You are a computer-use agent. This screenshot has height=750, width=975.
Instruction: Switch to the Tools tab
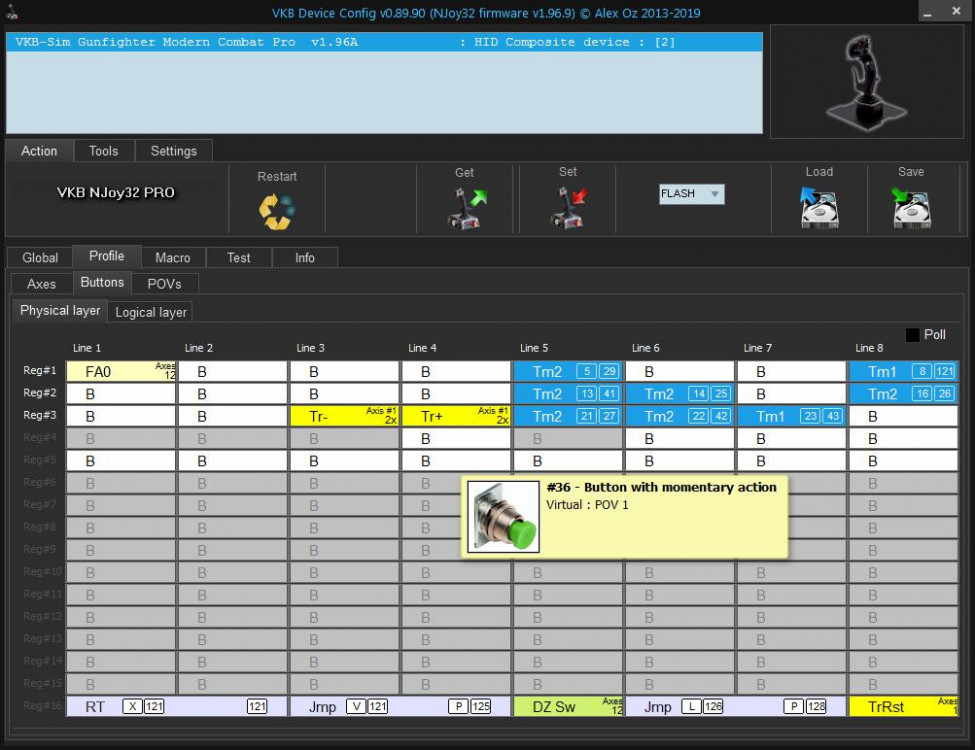(x=103, y=151)
